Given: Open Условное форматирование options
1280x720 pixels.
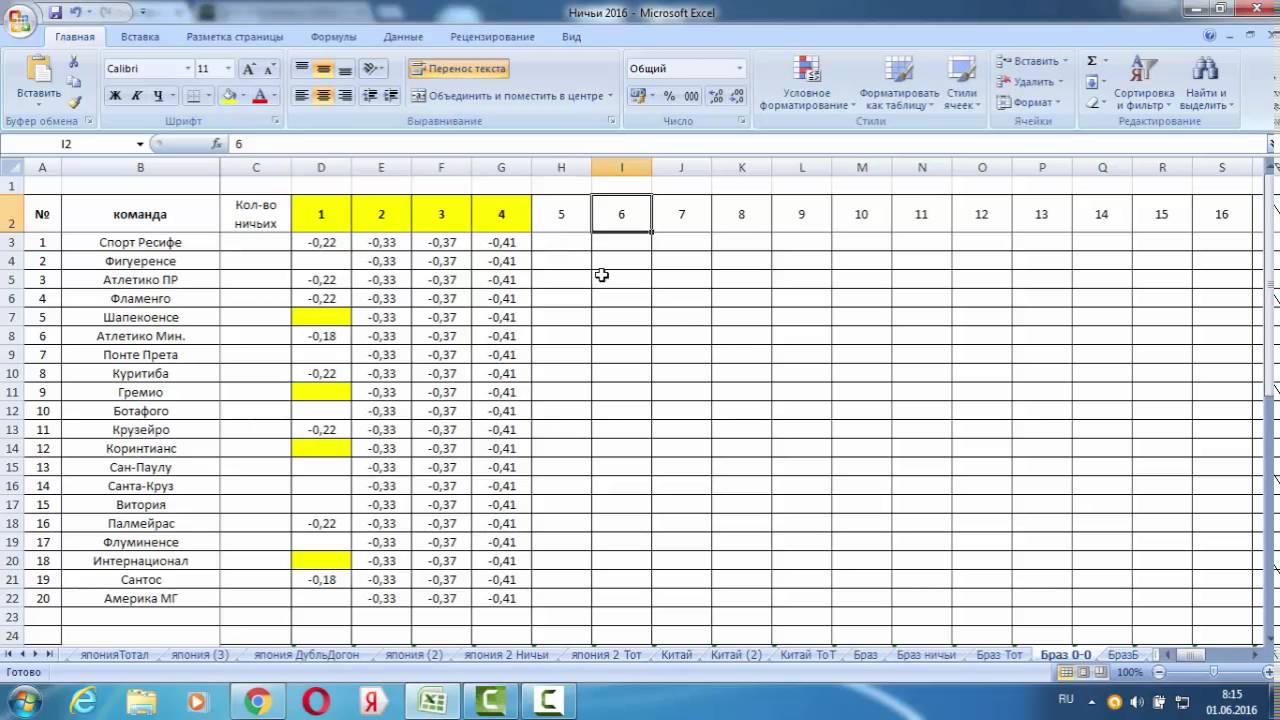Looking at the screenshot, I should click(x=806, y=82).
